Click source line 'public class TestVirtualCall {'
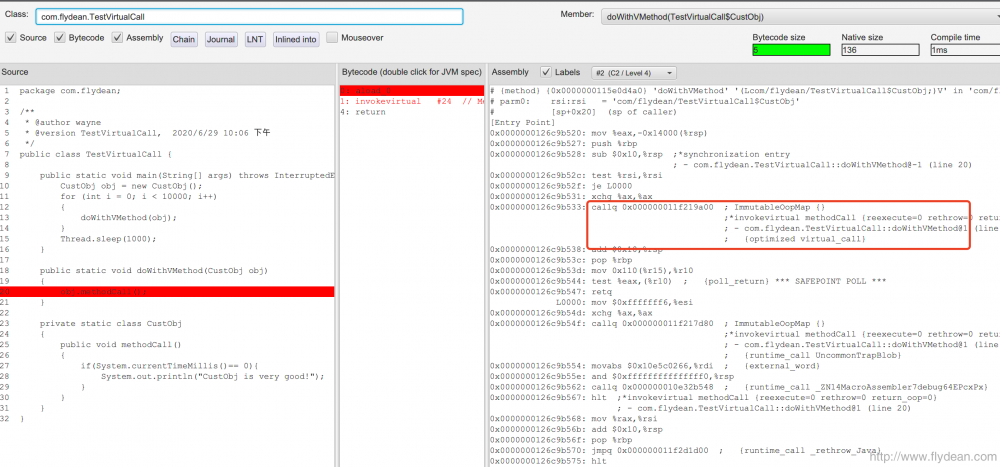 (x=95, y=154)
